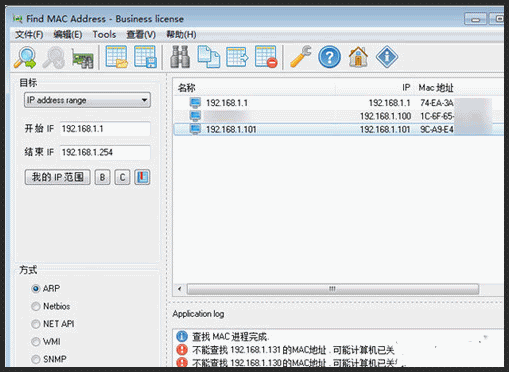This screenshot has width=509, height=372.
Task: Open the 文件(F) menu
Action: tap(29, 34)
